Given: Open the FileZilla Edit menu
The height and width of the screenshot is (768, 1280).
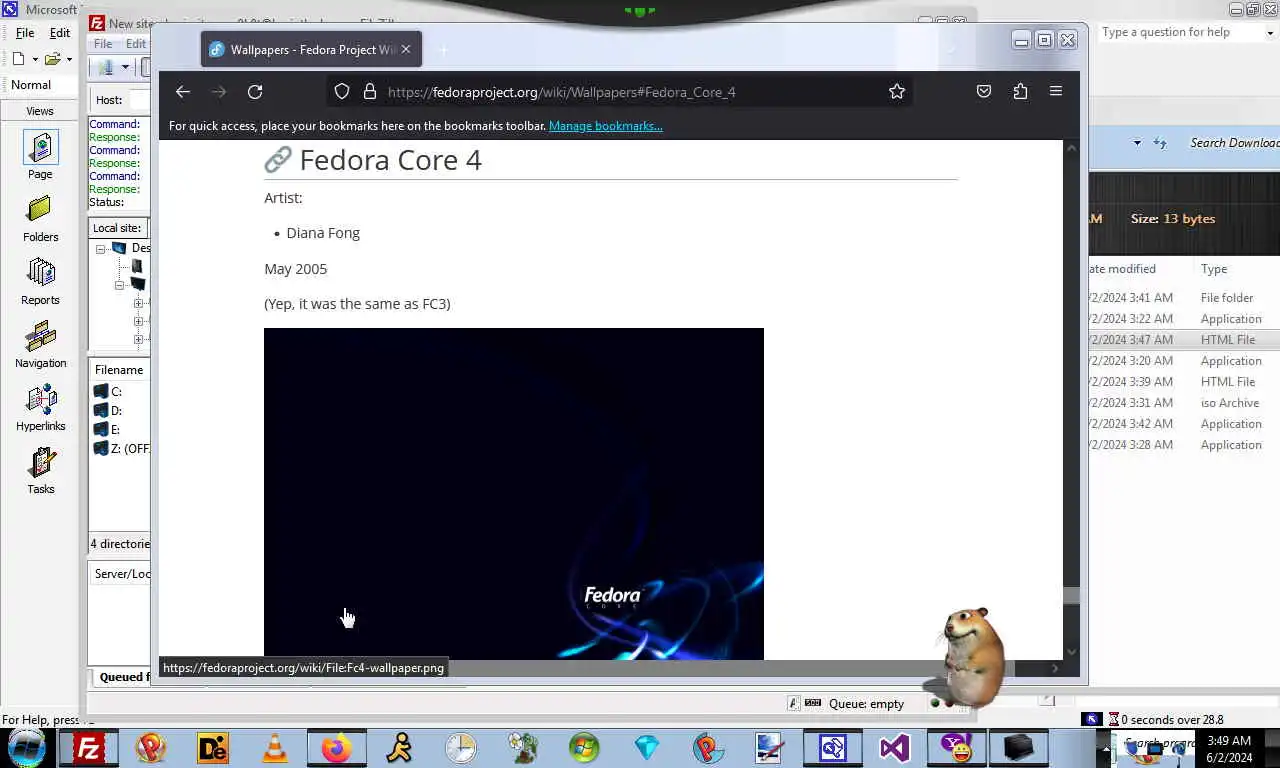Looking at the screenshot, I should [x=136, y=44].
